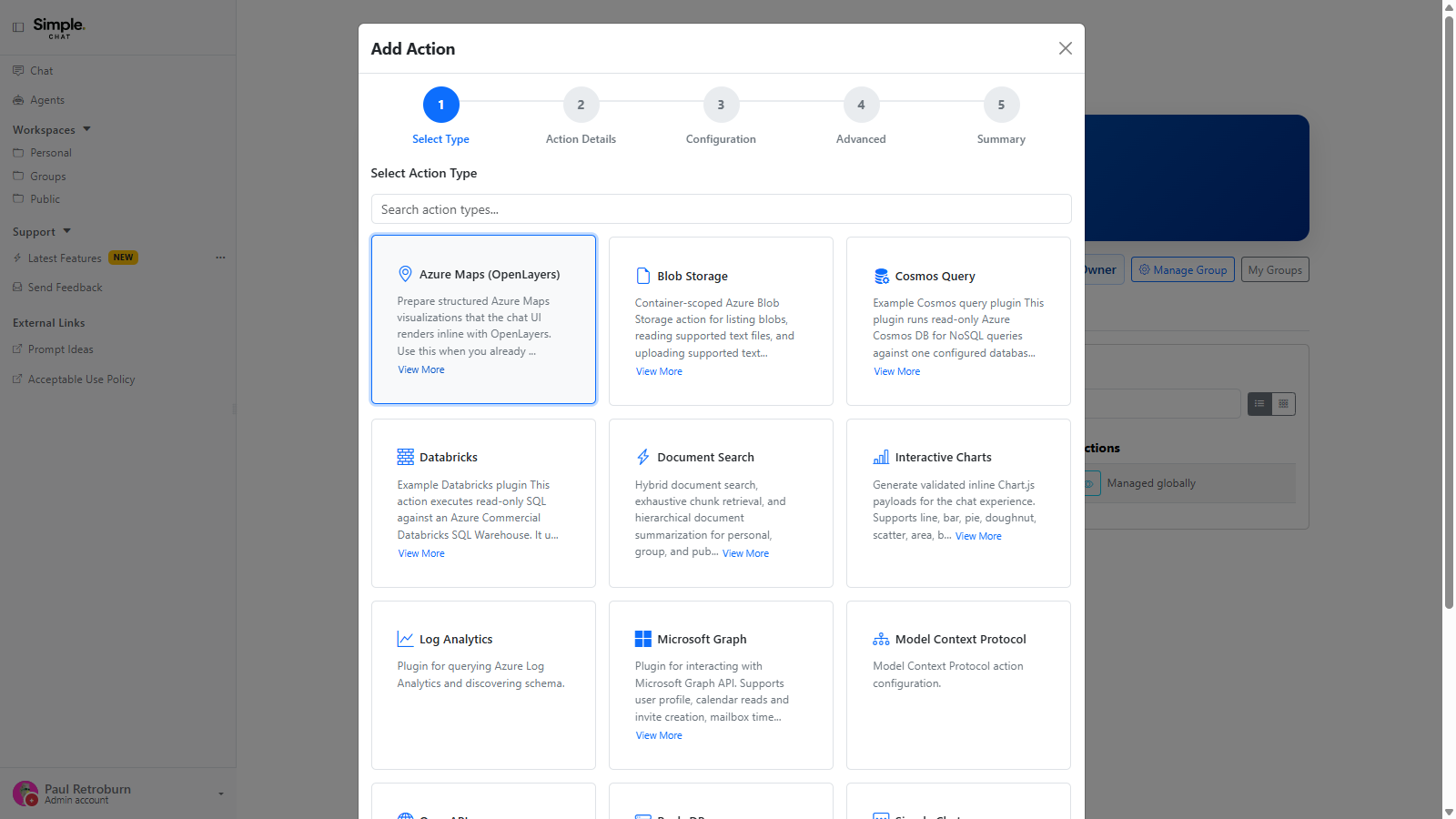The image size is (1456, 819).
Task: Click the Microsoft Graph windows icon
Action: point(643,639)
